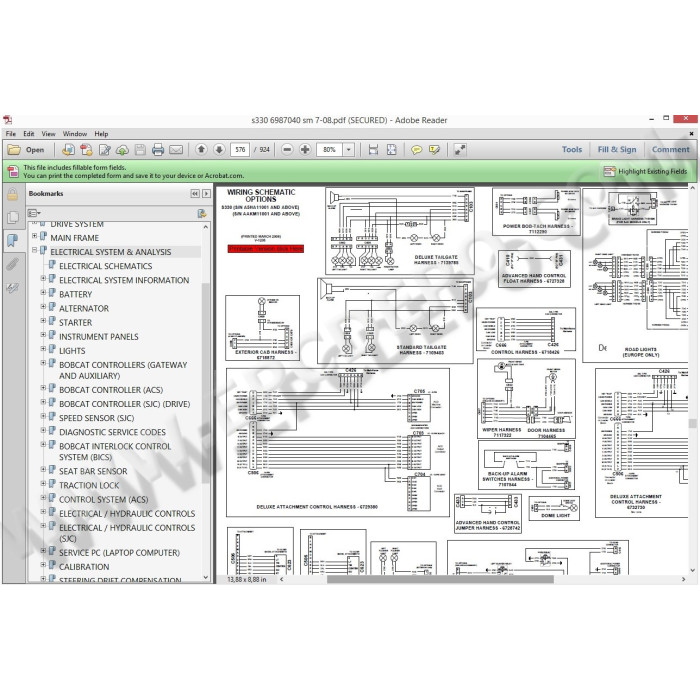This screenshot has width=700, height=700.
Task: Click the email envelope icon
Action: (175, 150)
